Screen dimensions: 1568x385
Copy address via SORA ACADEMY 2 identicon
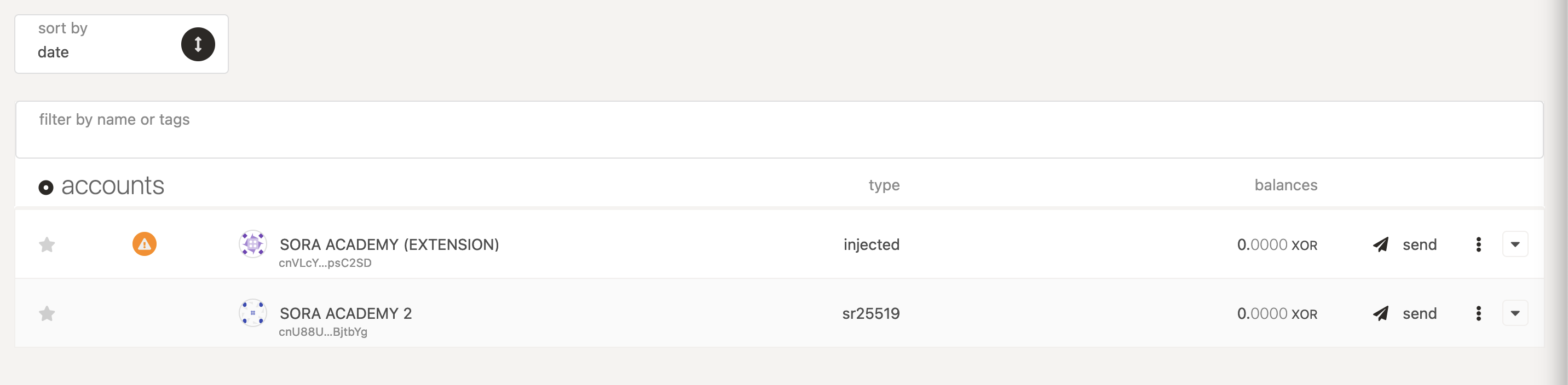(x=252, y=313)
